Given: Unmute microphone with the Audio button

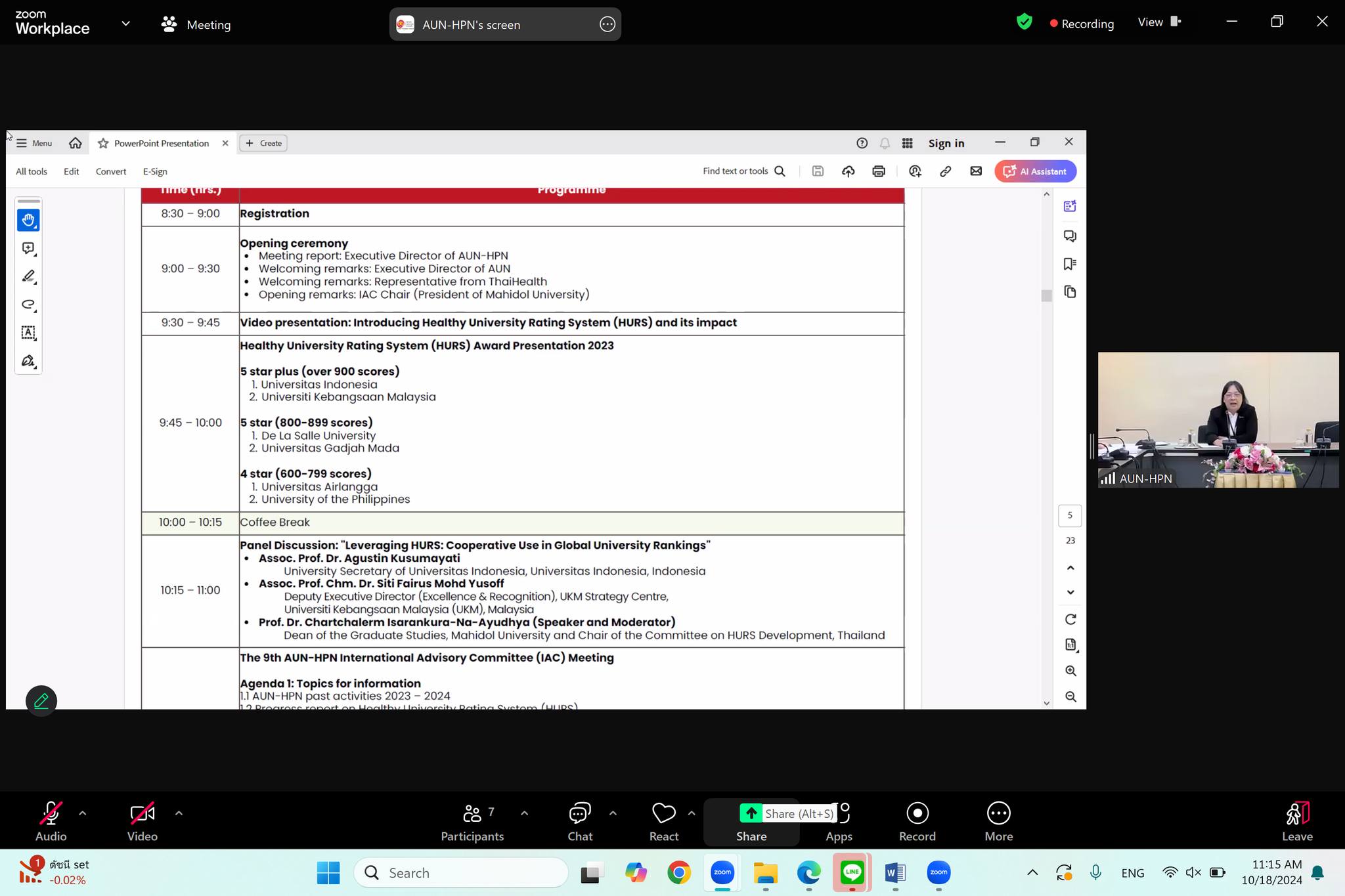Looking at the screenshot, I should [x=51, y=821].
